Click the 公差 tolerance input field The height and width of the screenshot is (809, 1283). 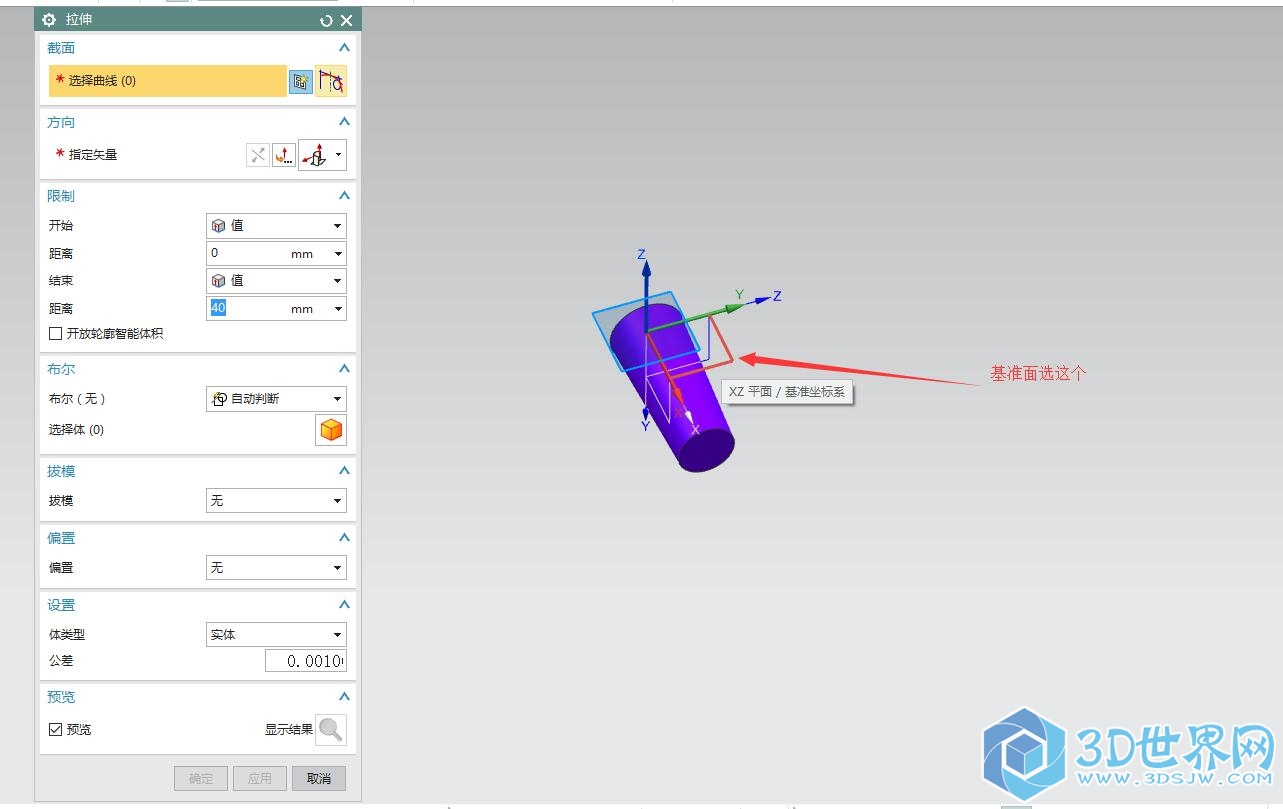tap(306, 661)
